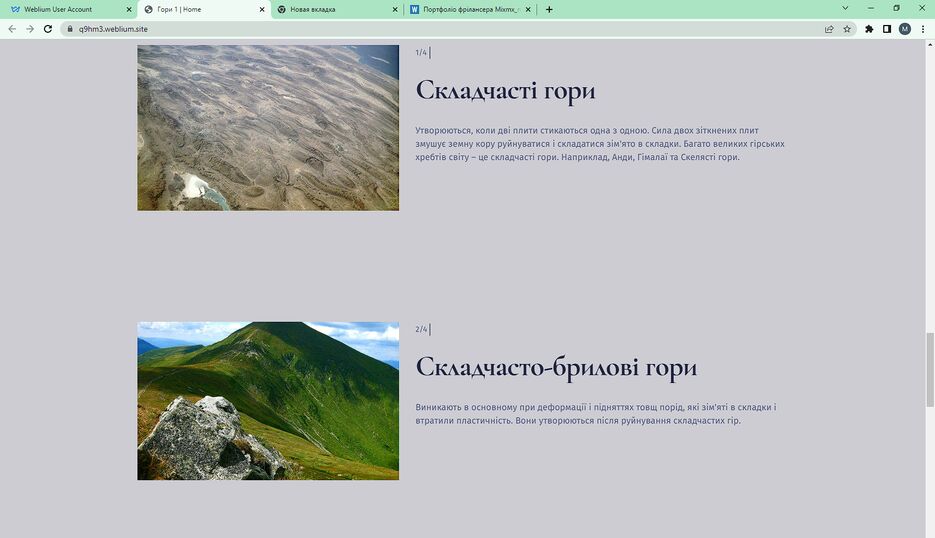Switch to Портфоліо фрілансера tab
The width and height of the screenshot is (935, 538).
point(468,9)
